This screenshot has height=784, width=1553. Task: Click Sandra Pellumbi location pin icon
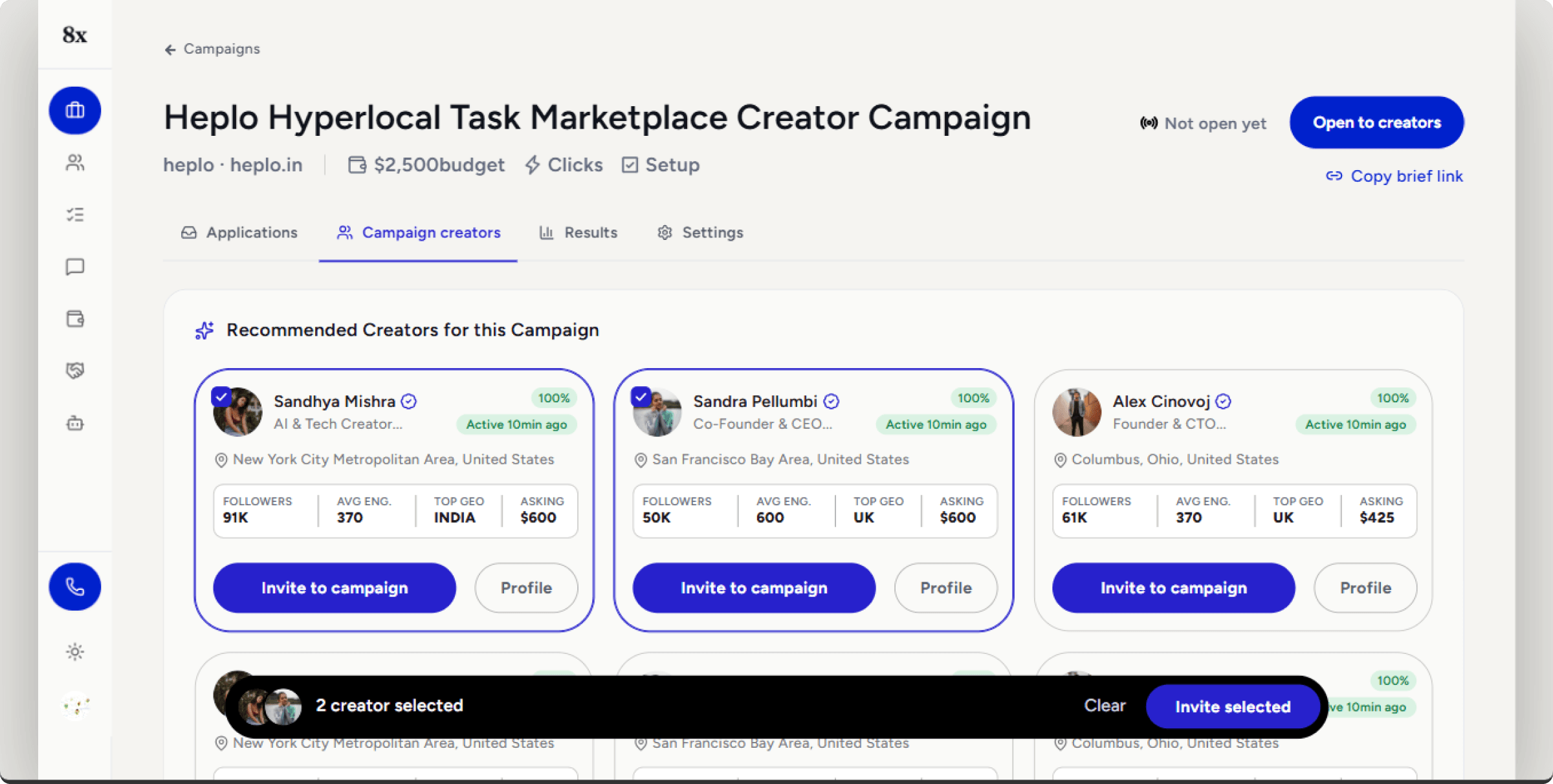tap(641, 460)
